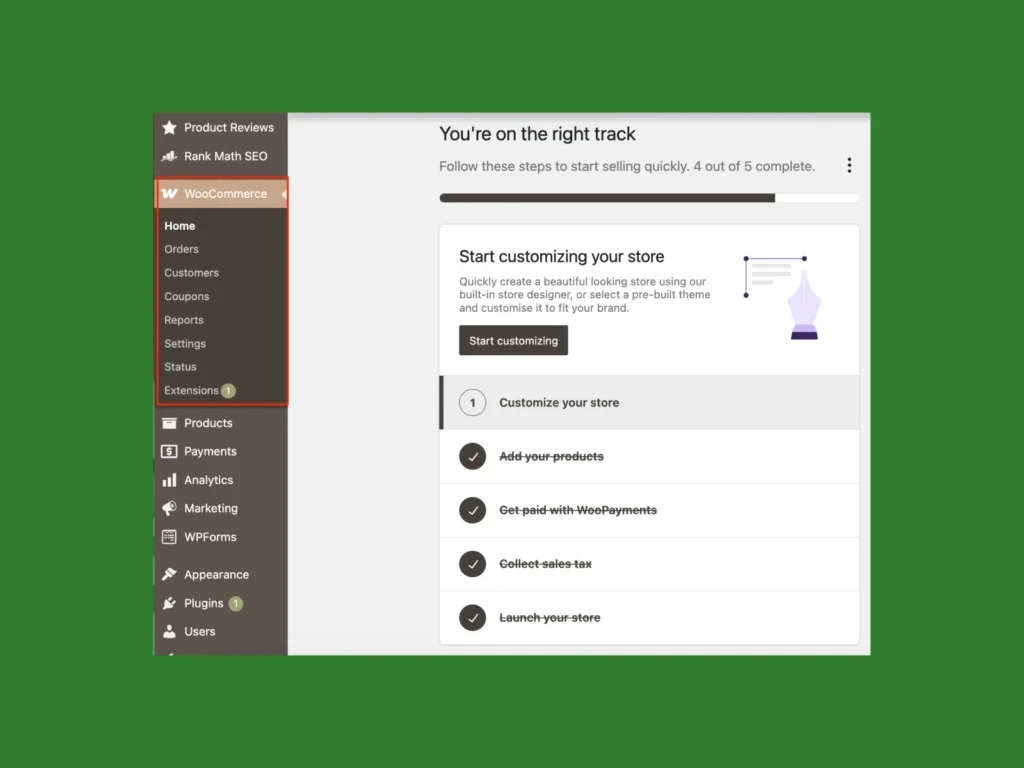Click the Rank Math SEO chart icon
This screenshot has height=768, width=1024.
(169, 156)
